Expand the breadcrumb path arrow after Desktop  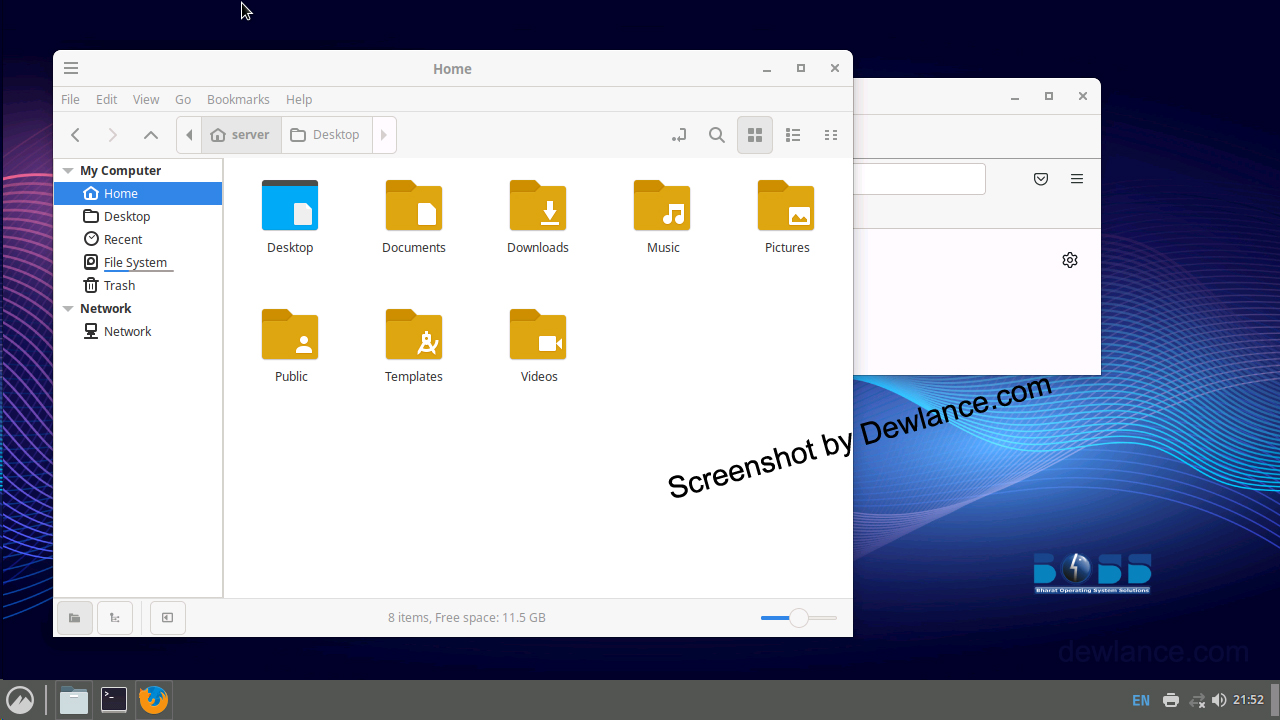pos(384,135)
